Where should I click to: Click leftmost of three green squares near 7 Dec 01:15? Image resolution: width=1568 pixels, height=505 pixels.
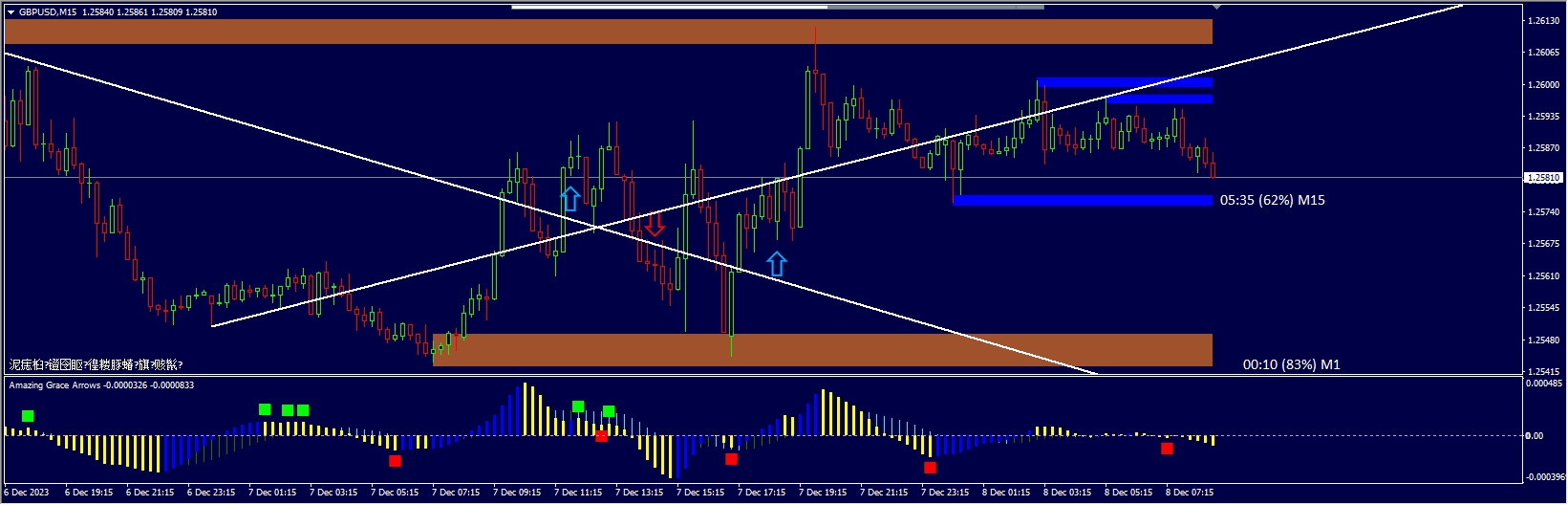click(x=265, y=409)
